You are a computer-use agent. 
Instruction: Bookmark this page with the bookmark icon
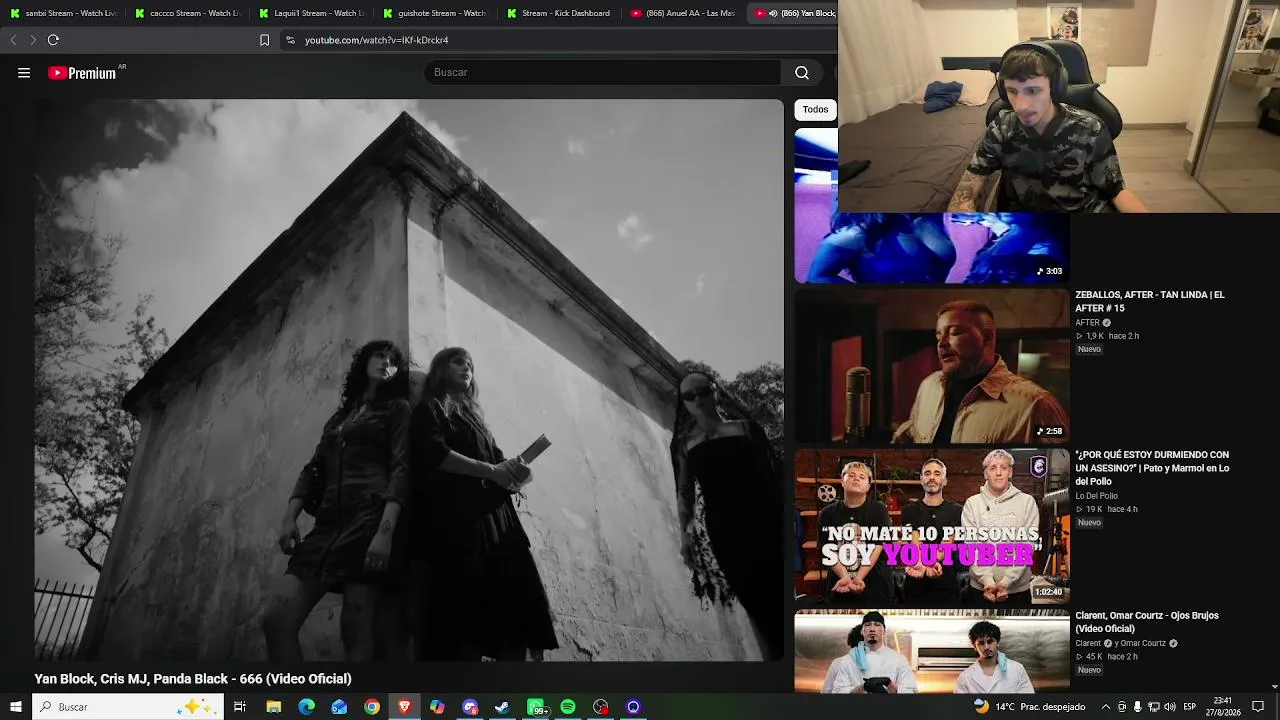click(264, 40)
